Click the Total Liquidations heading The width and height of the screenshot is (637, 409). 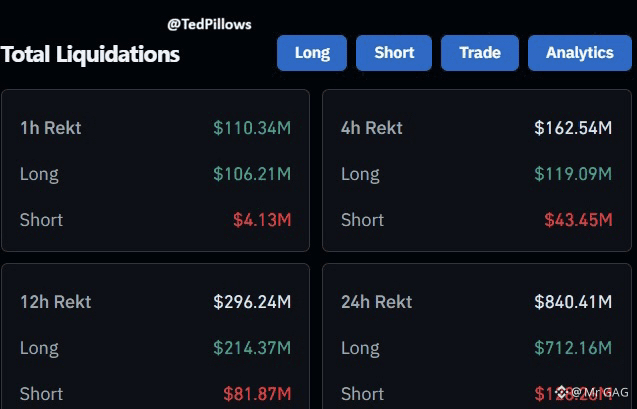pyautogui.click(x=90, y=54)
